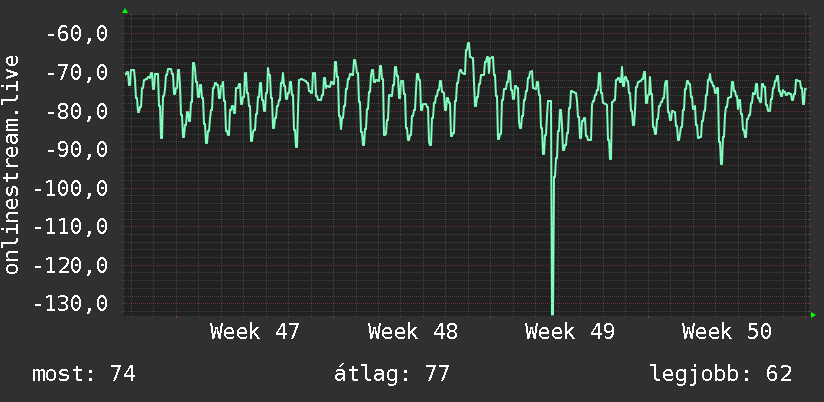Click the -80,0 y-axis value
The width and height of the screenshot is (824, 402).
[77, 111]
